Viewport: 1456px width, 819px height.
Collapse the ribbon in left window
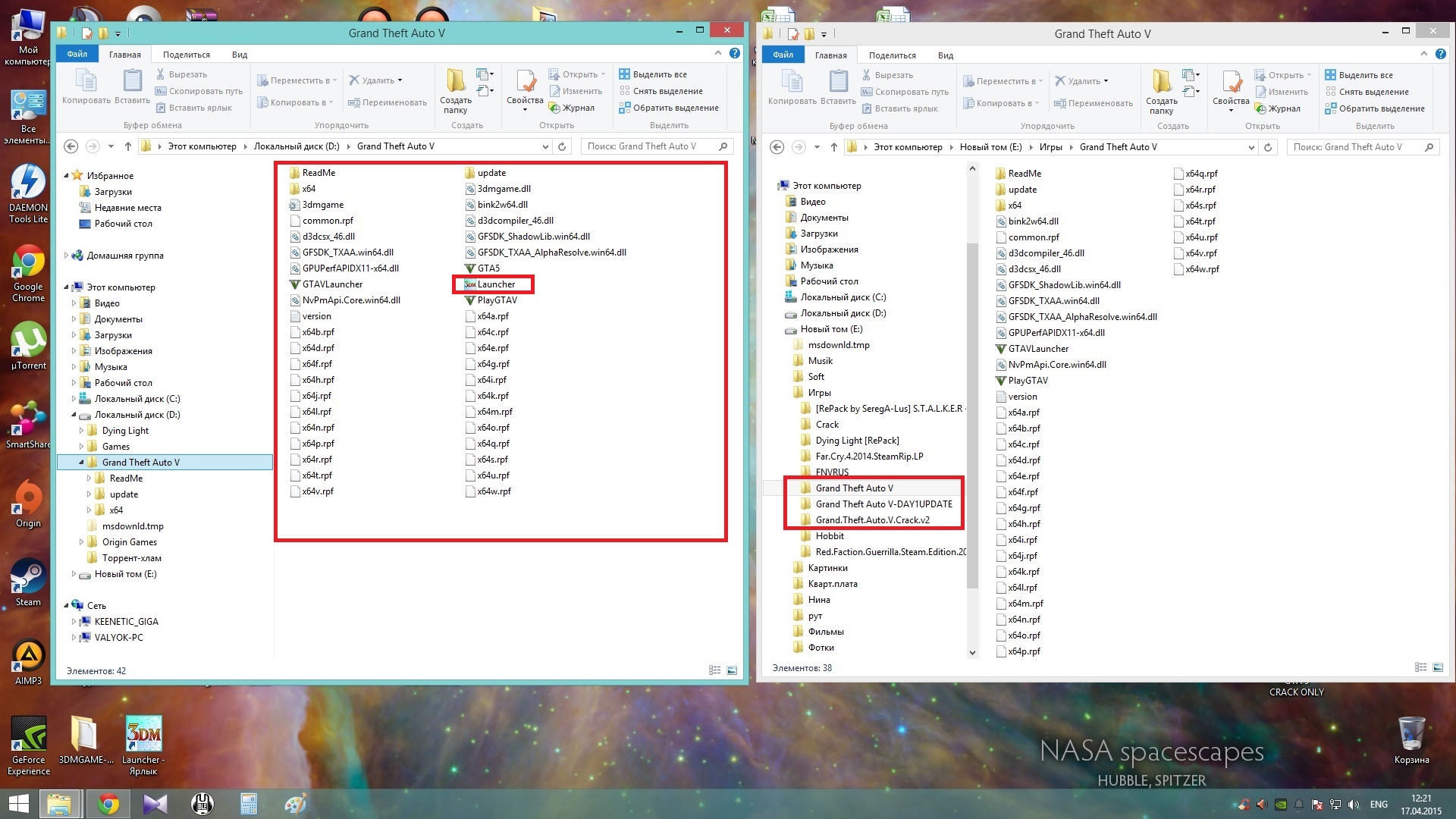coord(717,53)
